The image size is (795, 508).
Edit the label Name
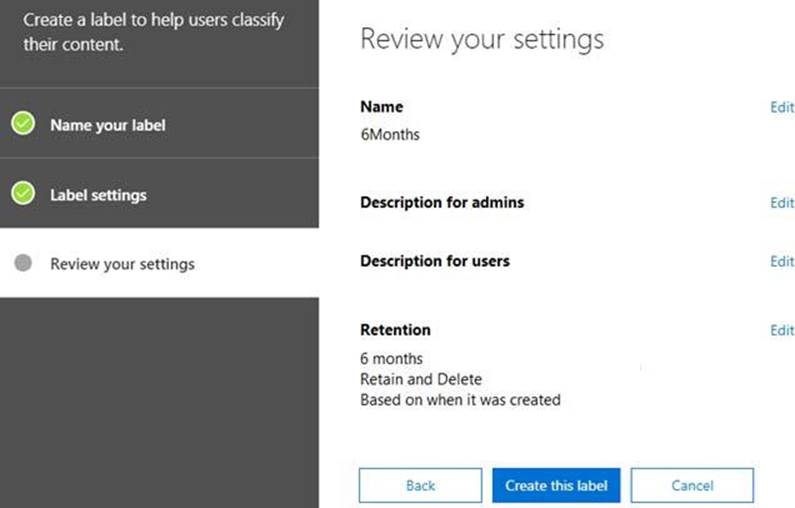(x=781, y=107)
